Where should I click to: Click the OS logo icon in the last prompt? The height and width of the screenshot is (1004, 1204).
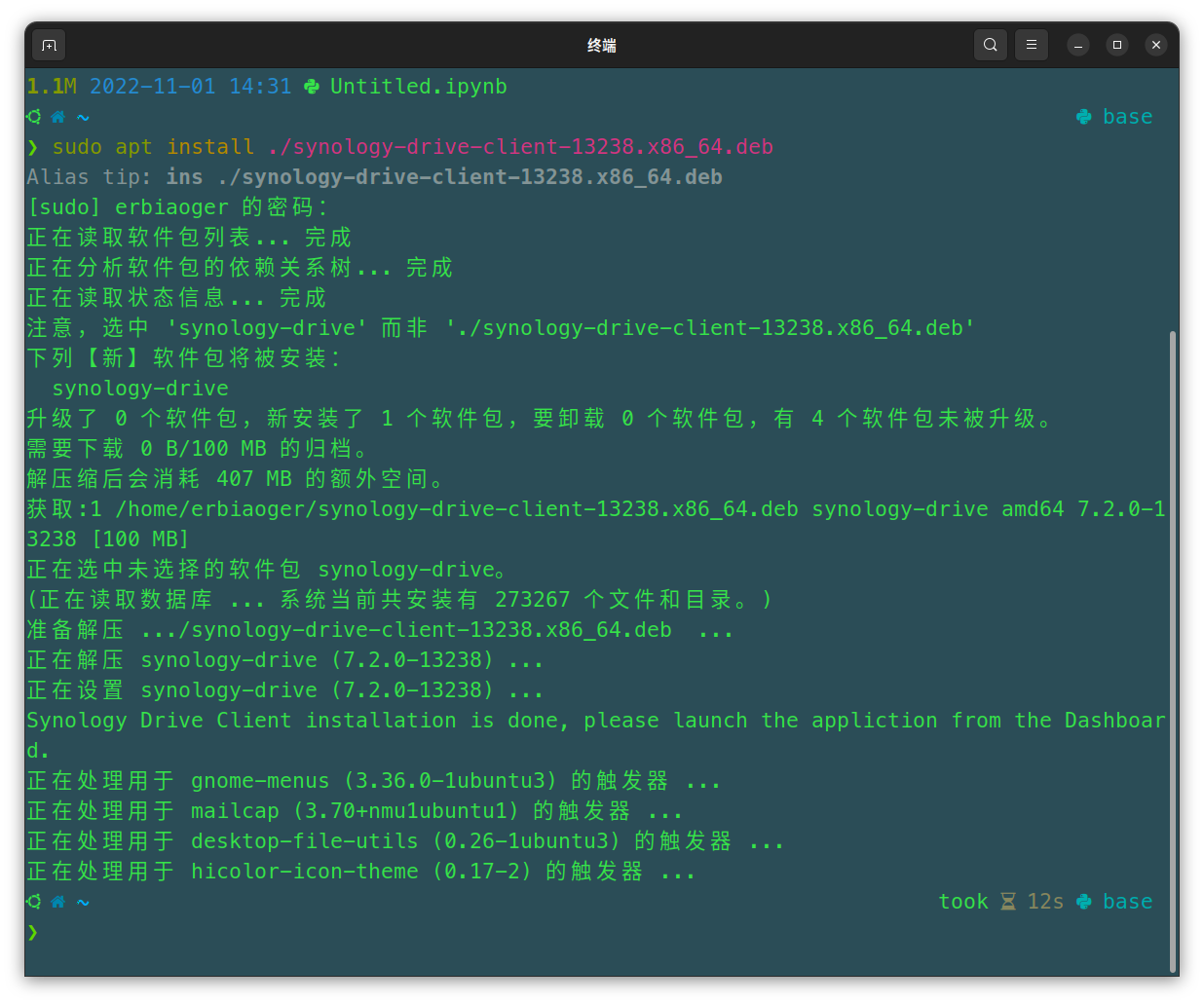34,902
